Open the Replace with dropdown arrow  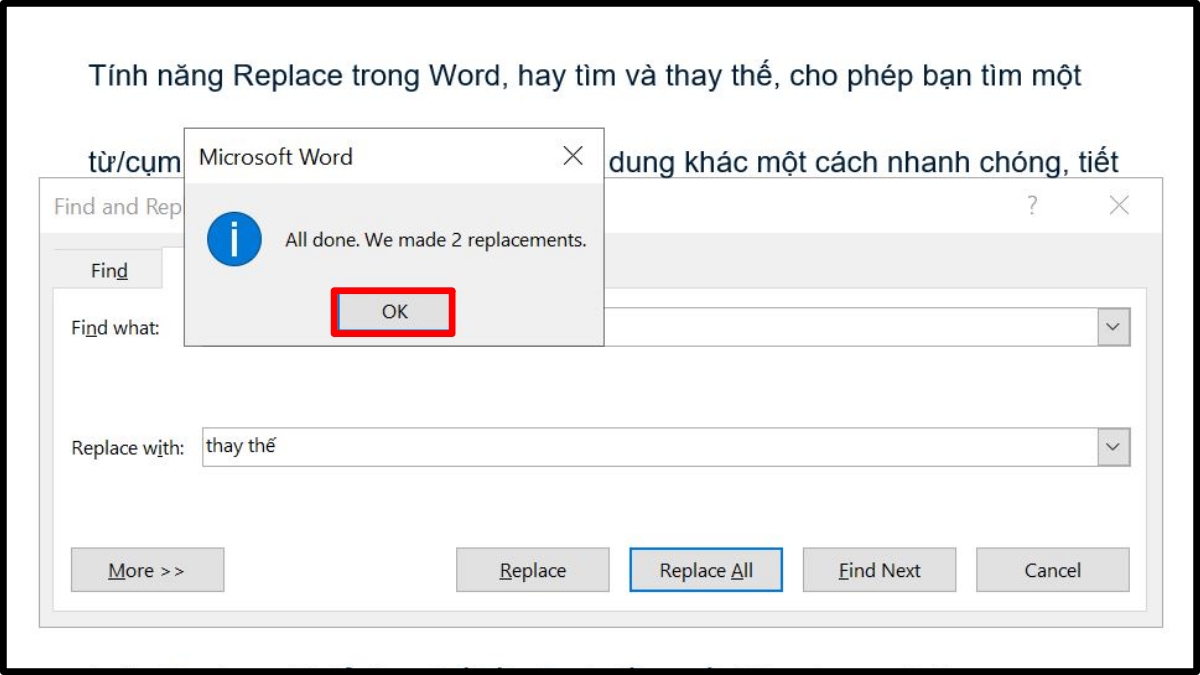[1114, 447]
